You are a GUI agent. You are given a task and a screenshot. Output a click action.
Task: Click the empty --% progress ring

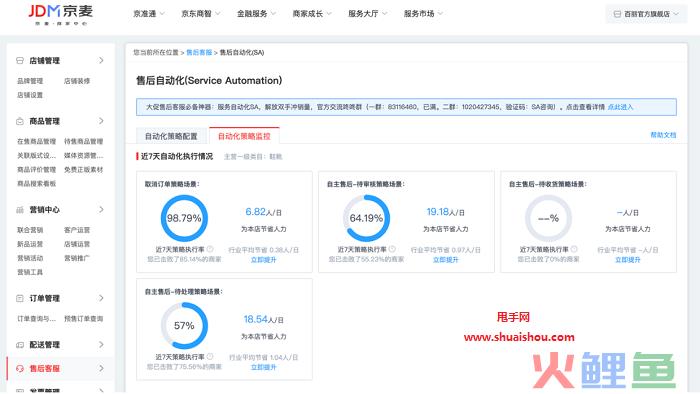point(549,218)
